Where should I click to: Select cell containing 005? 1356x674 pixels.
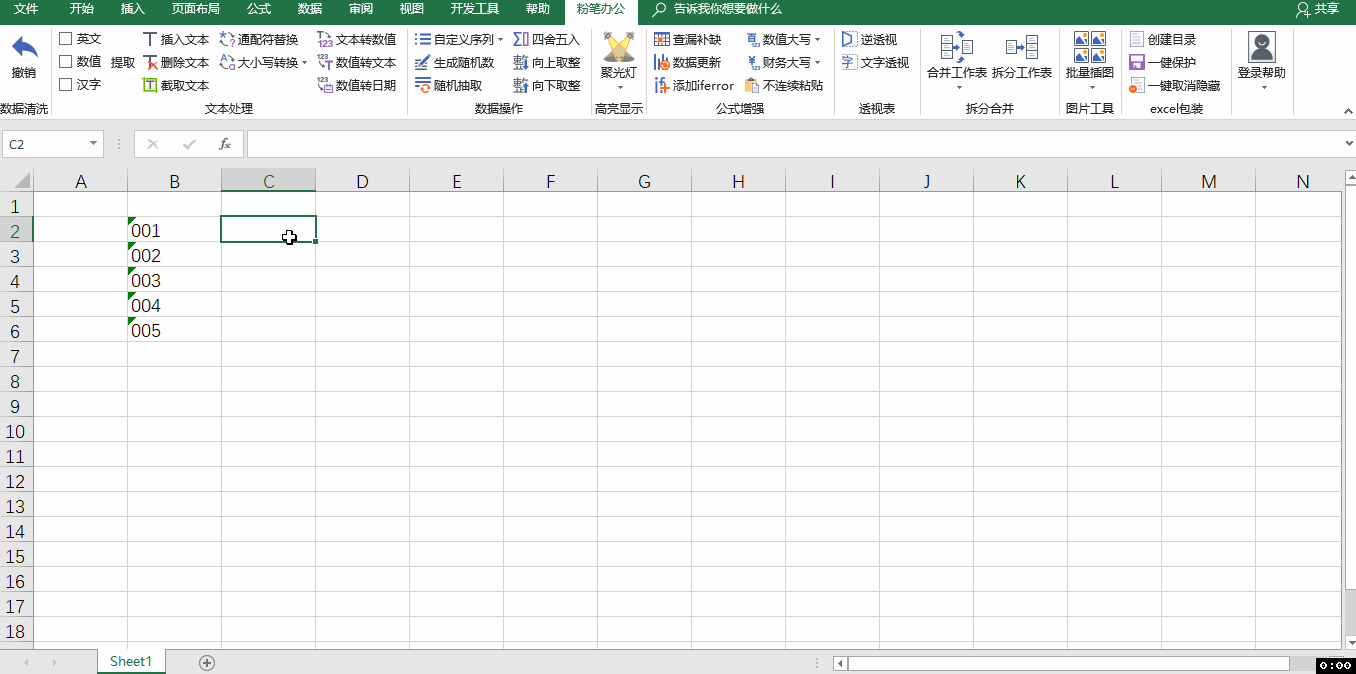(x=174, y=330)
